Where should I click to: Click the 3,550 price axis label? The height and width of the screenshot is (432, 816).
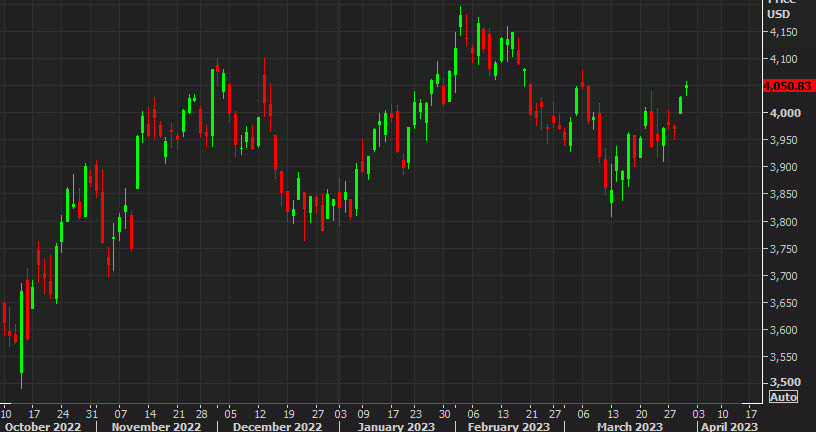click(x=783, y=357)
